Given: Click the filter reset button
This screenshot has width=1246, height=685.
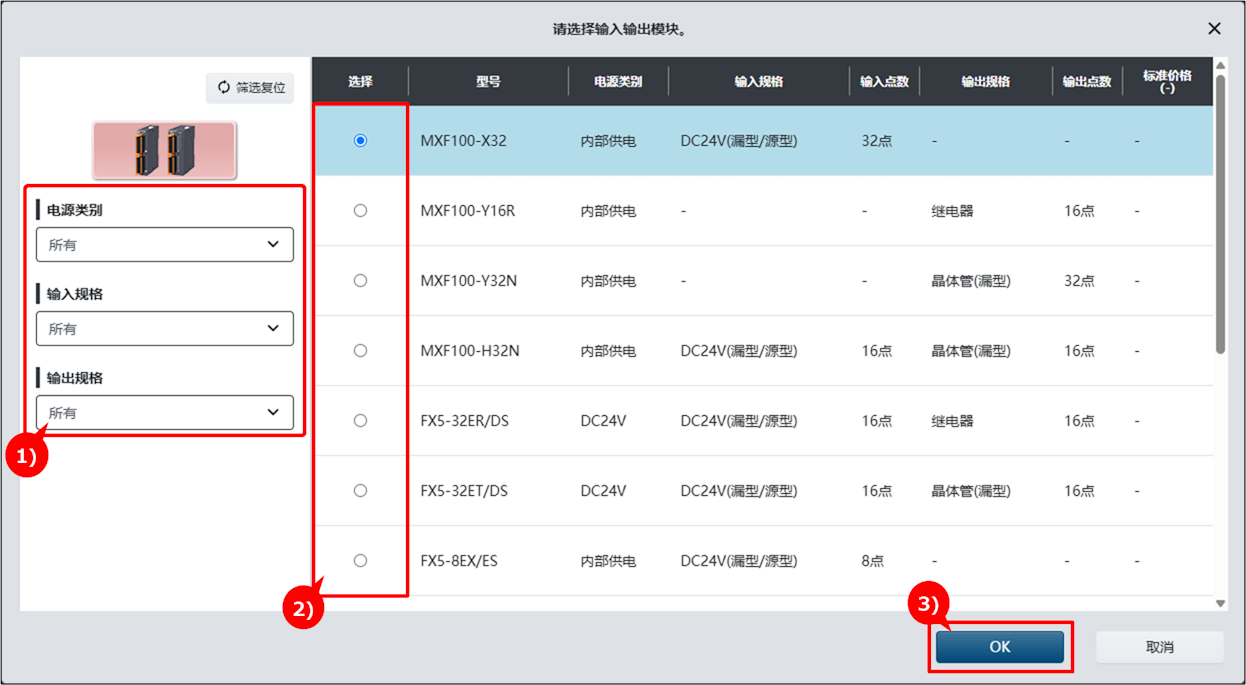Looking at the screenshot, I should point(250,88).
